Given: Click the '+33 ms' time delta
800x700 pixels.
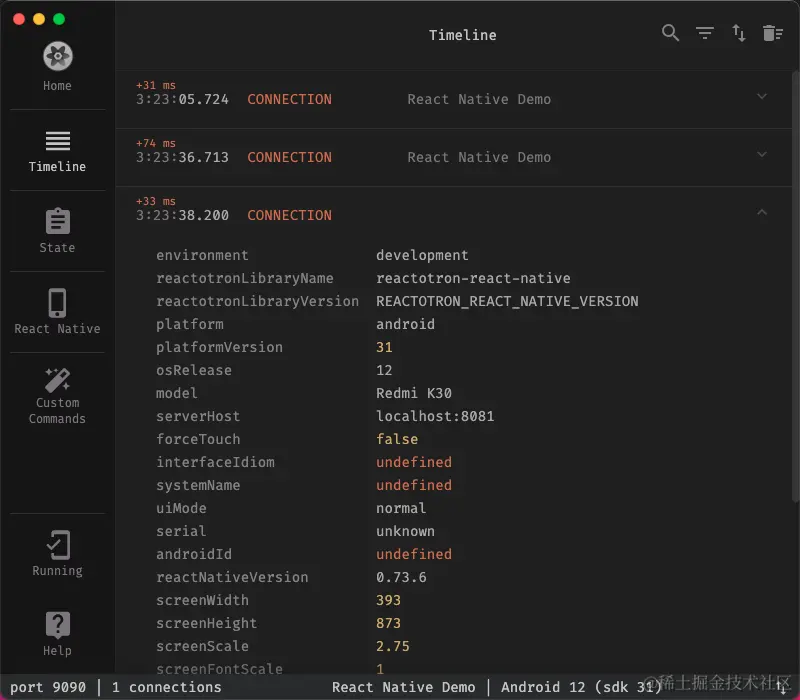Looking at the screenshot, I should point(156,201).
